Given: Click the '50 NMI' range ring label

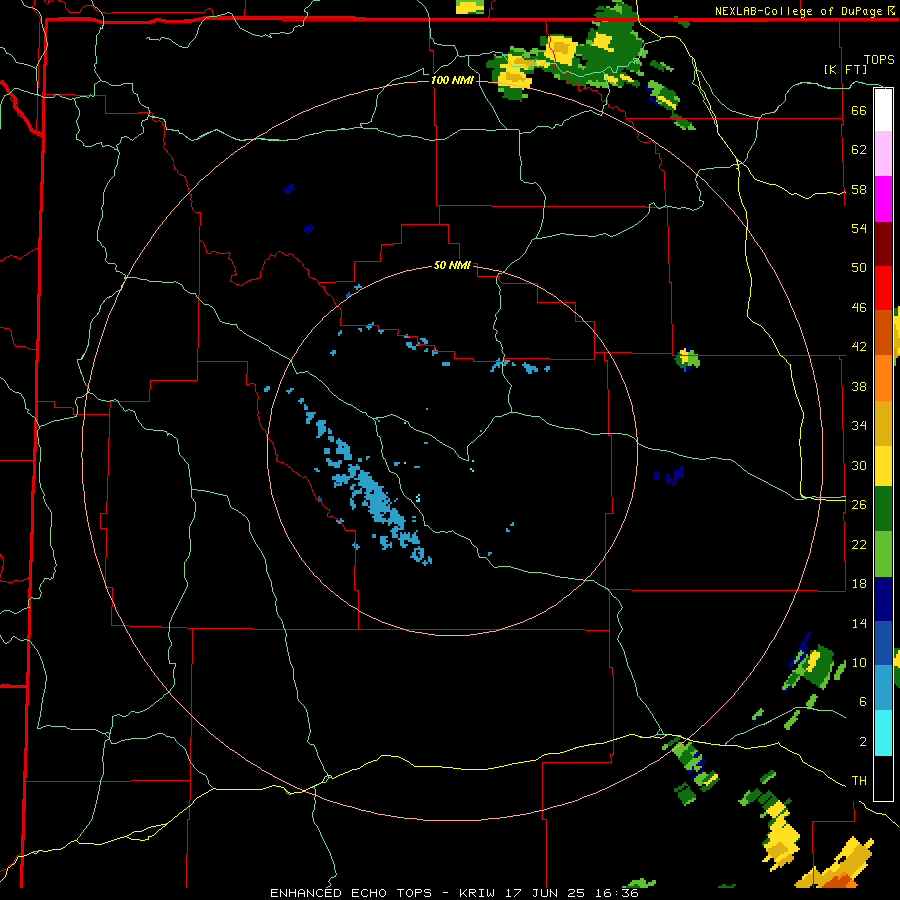Looking at the screenshot, I should click(452, 265).
